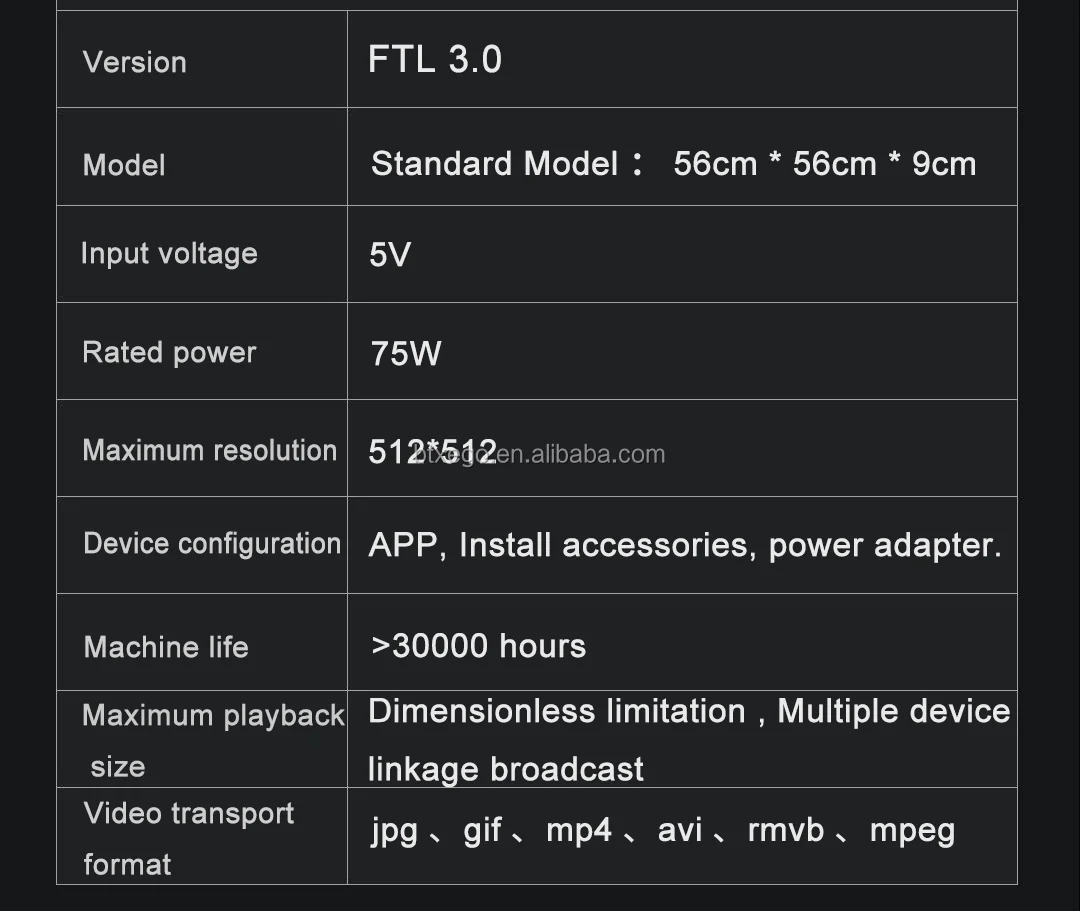Click the Maximum resolution label
The image size is (1080, 911).
pyautogui.click(x=210, y=450)
